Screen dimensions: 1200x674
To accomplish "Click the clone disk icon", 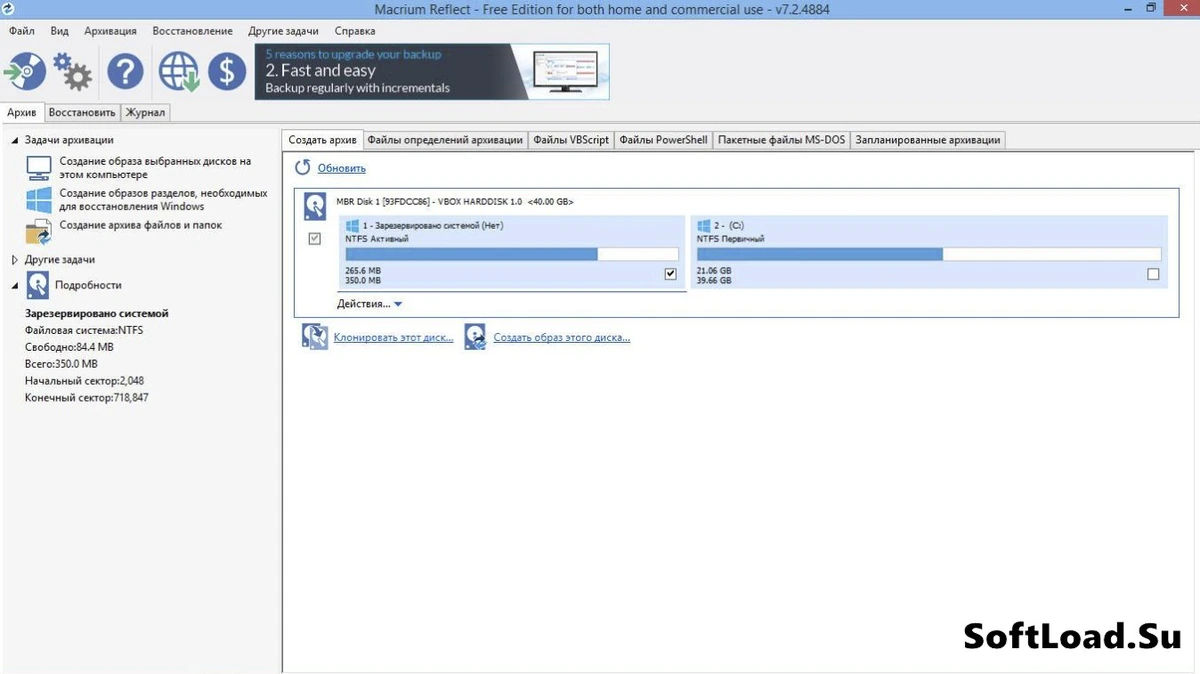I will 314,337.
